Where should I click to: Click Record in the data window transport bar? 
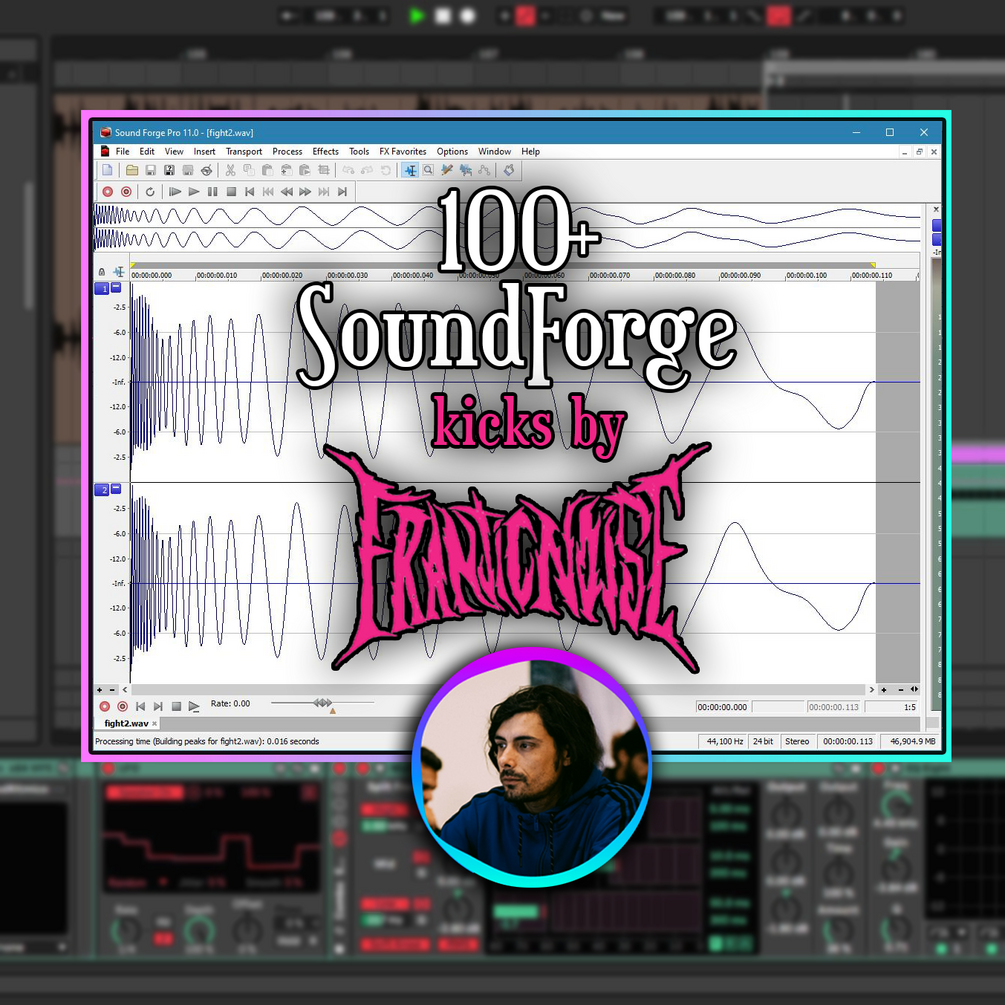[104, 706]
